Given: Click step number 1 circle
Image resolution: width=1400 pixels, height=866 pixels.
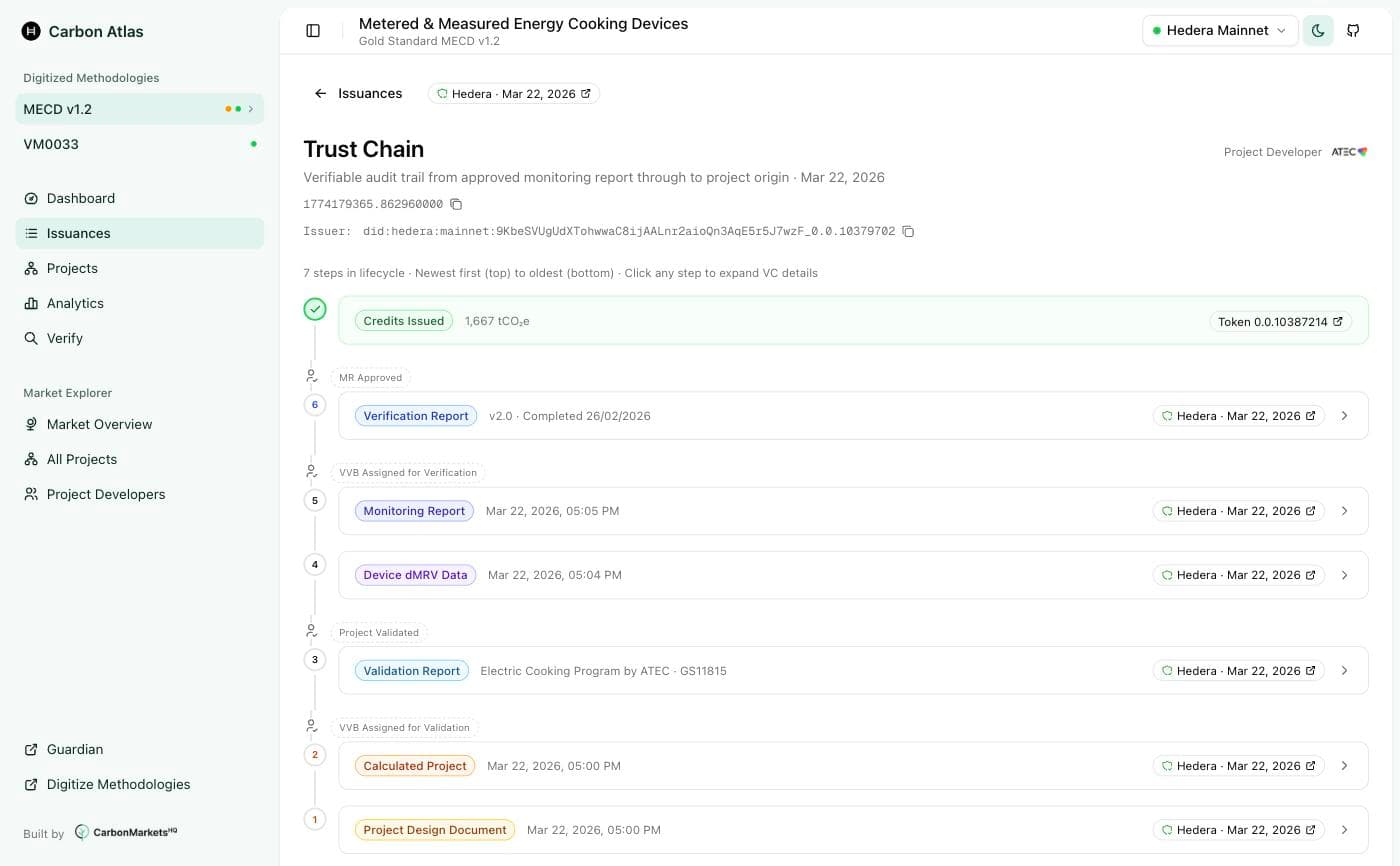Looking at the screenshot, I should [x=315, y=819].
